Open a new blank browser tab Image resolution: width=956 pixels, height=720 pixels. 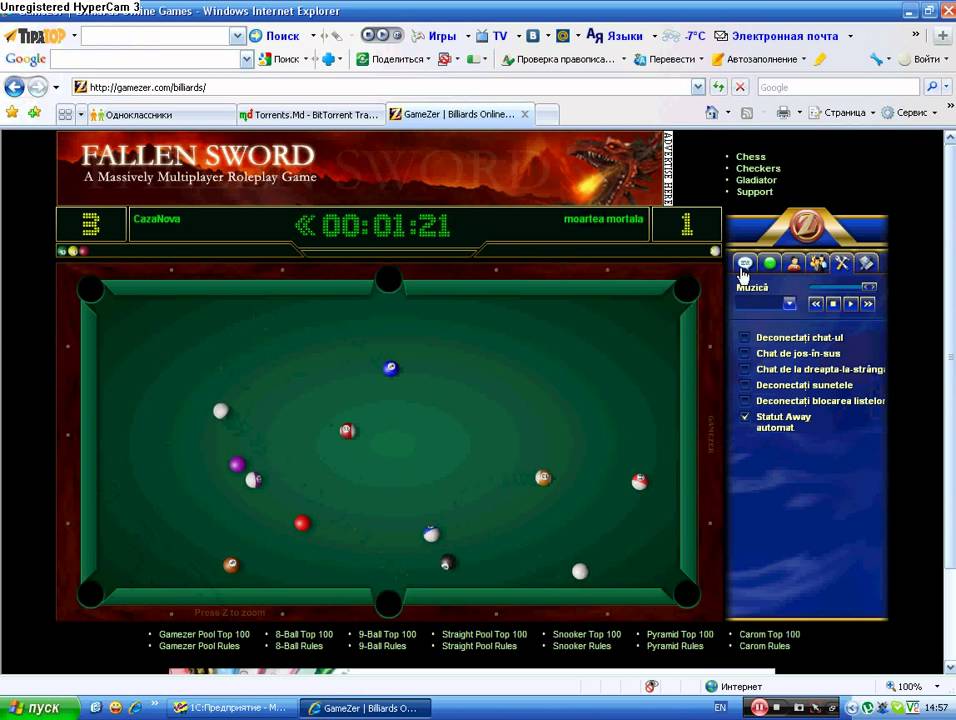pos(547,114)
